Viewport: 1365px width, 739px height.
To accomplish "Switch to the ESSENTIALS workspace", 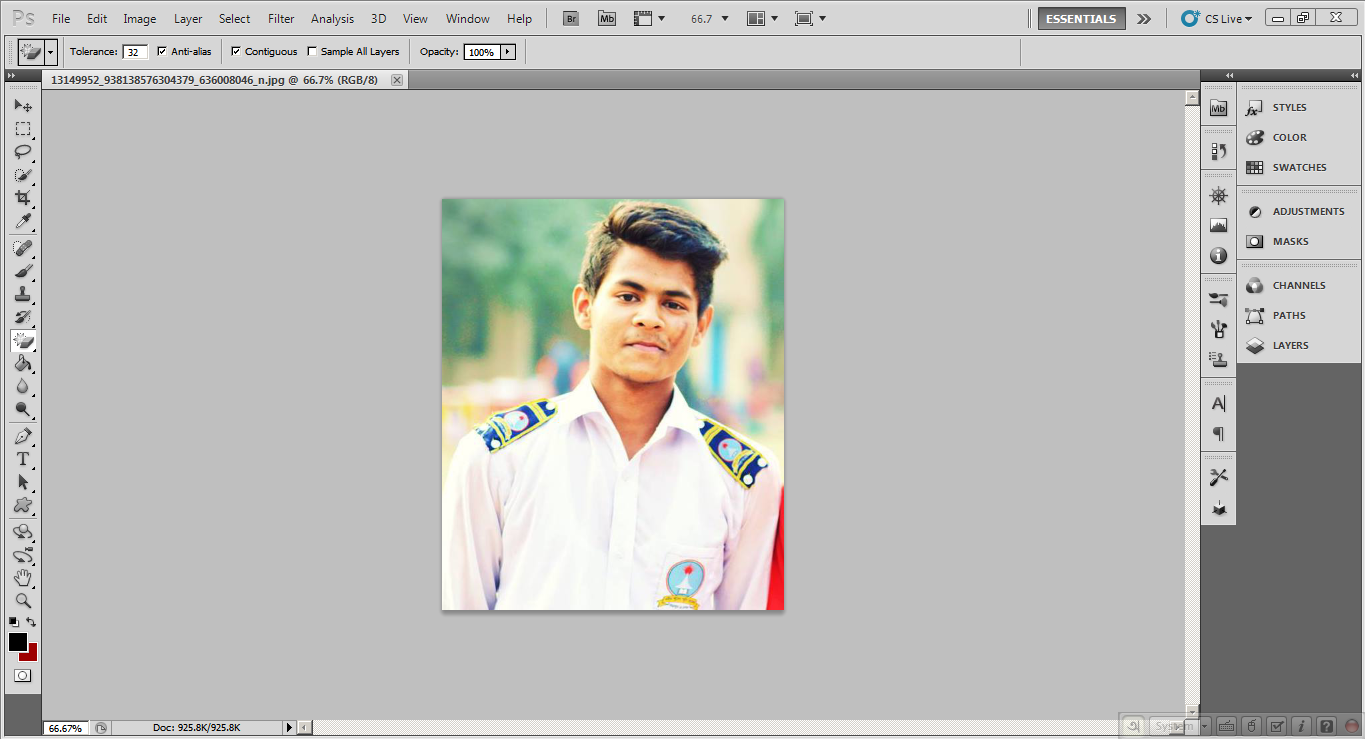I will [1081, 18].
